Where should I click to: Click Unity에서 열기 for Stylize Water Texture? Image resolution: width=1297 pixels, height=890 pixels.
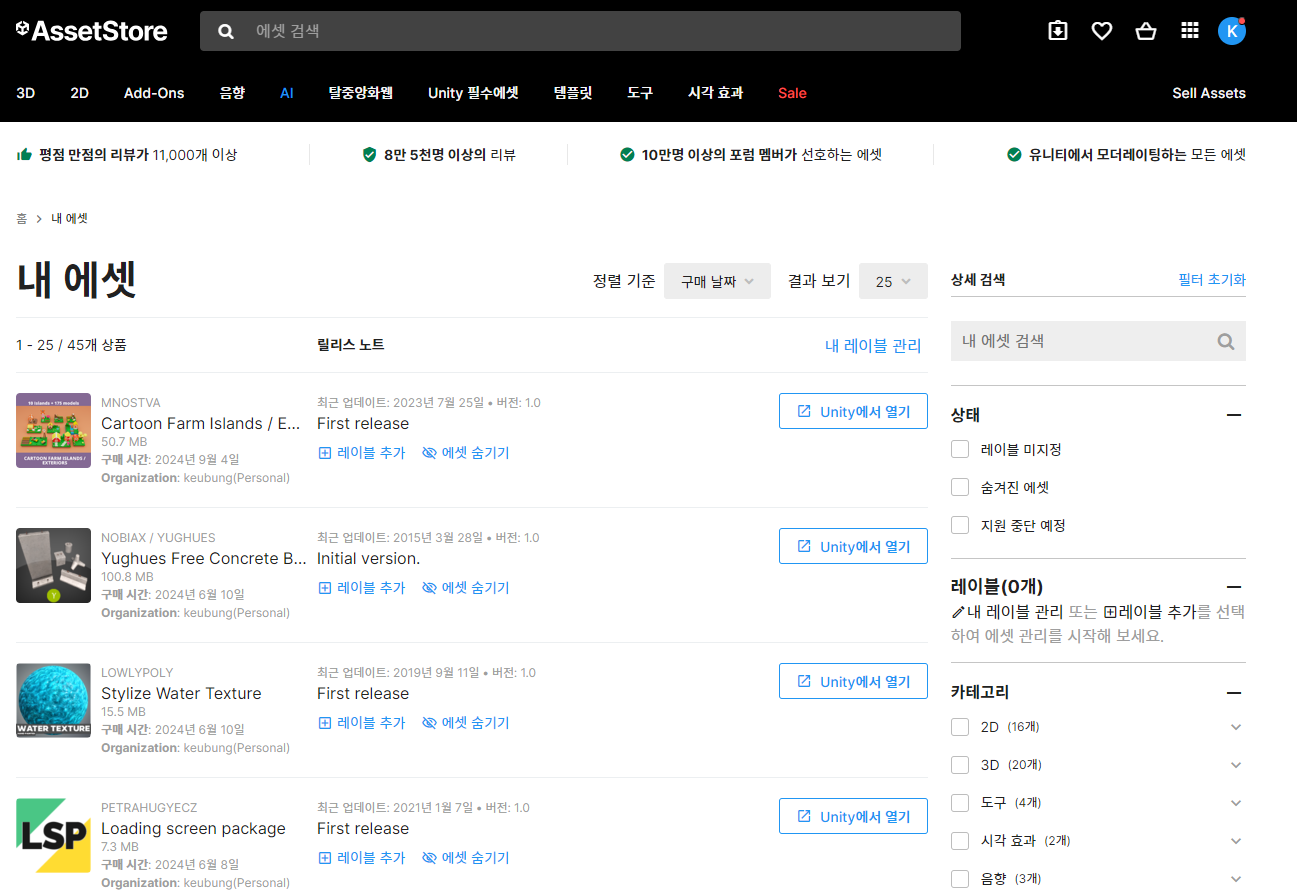(x=853, y=681)
